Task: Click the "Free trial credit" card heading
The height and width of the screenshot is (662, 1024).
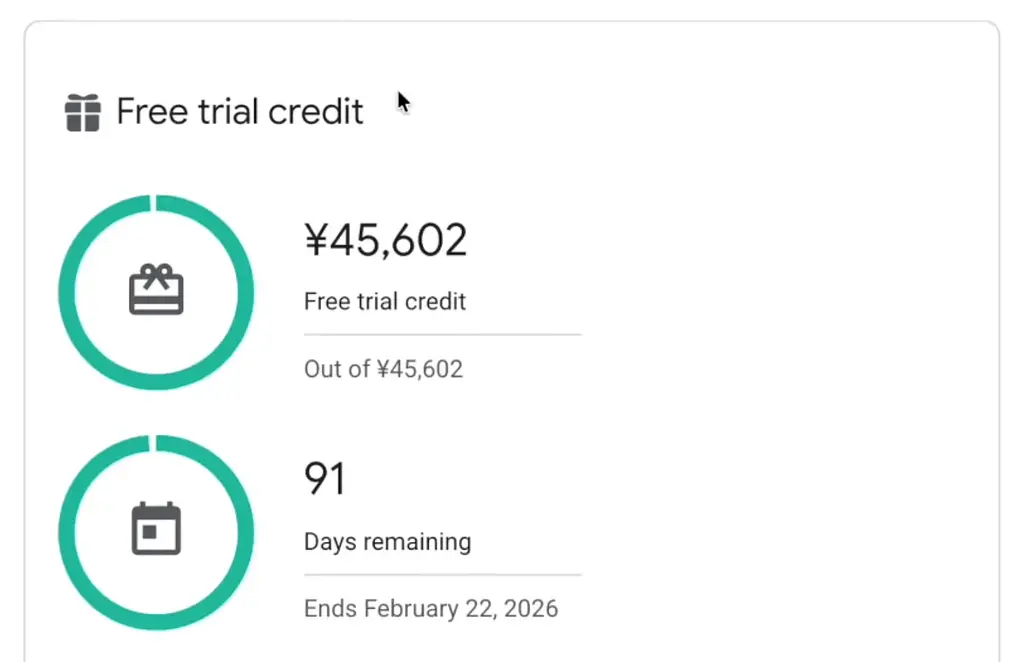Action: coord(240,112)
